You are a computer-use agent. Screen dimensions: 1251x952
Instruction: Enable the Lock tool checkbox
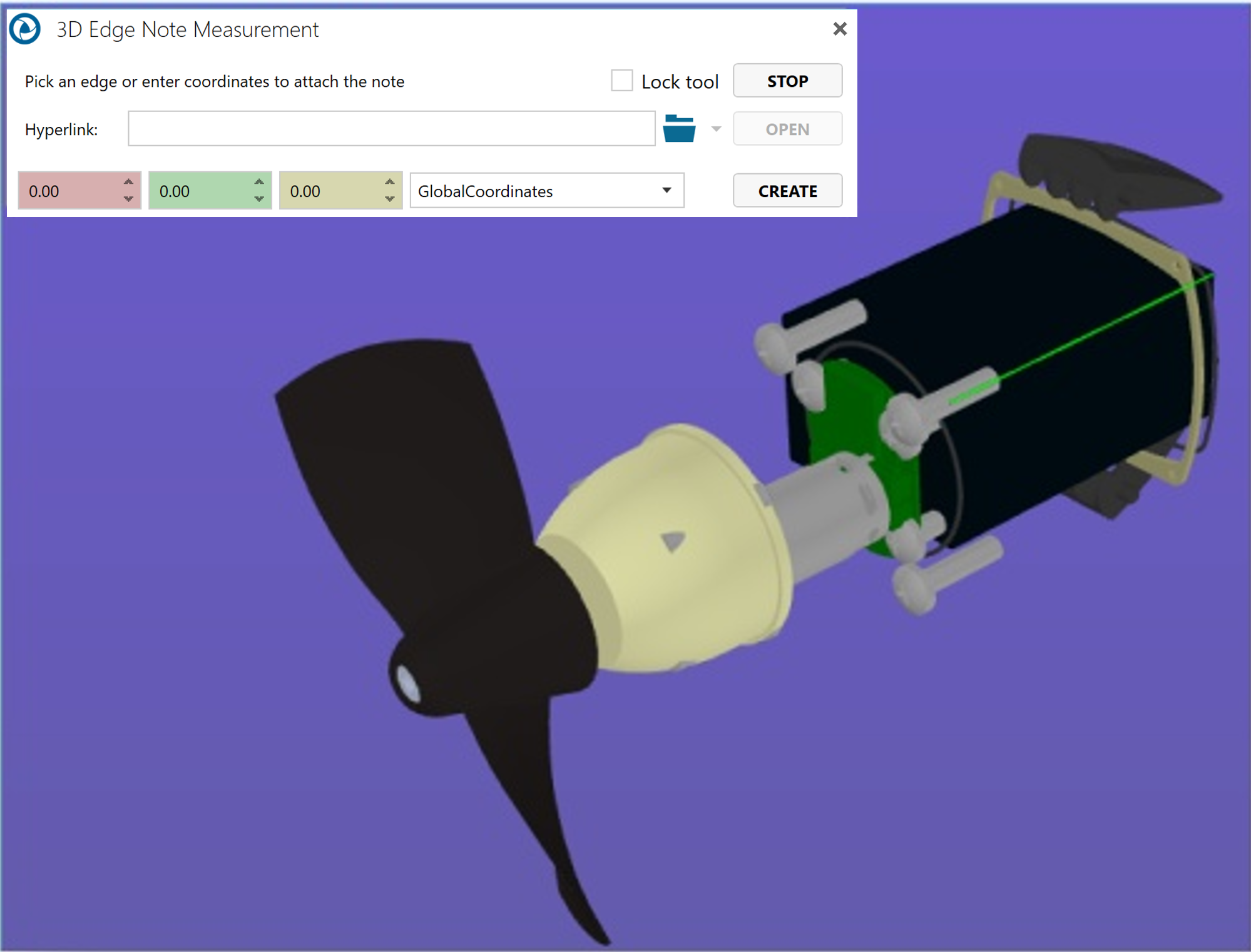pos(621,81)
